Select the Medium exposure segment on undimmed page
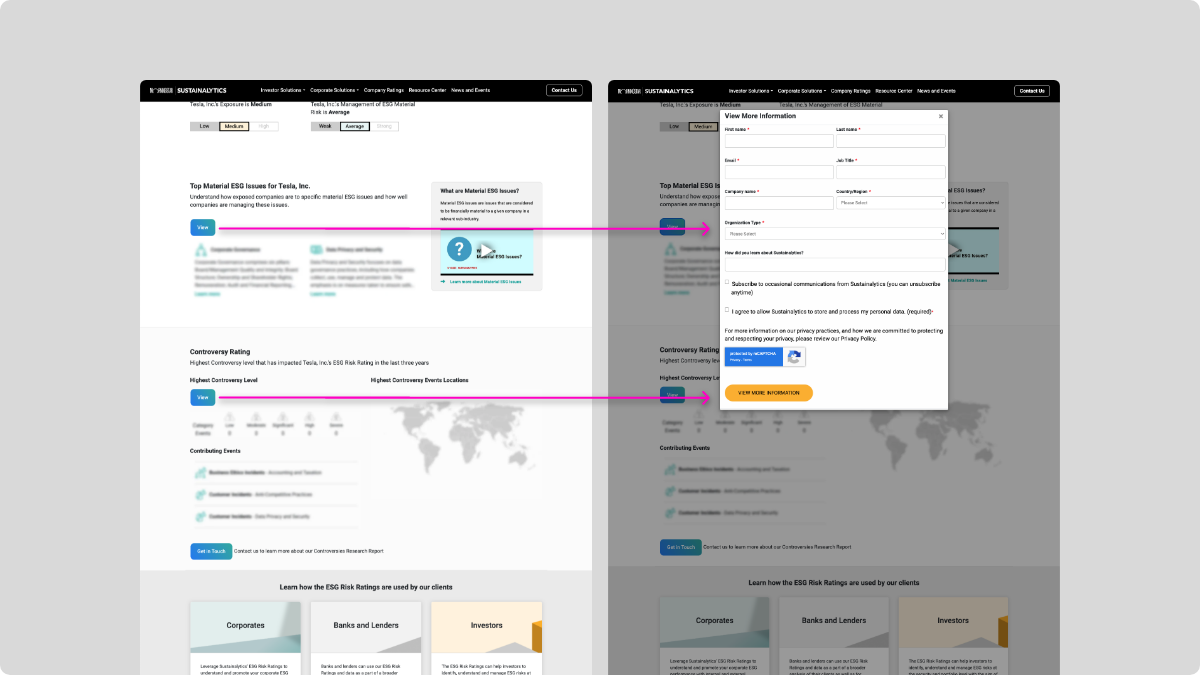Screen dimensions: 1200x675 (x=235, y=126)
